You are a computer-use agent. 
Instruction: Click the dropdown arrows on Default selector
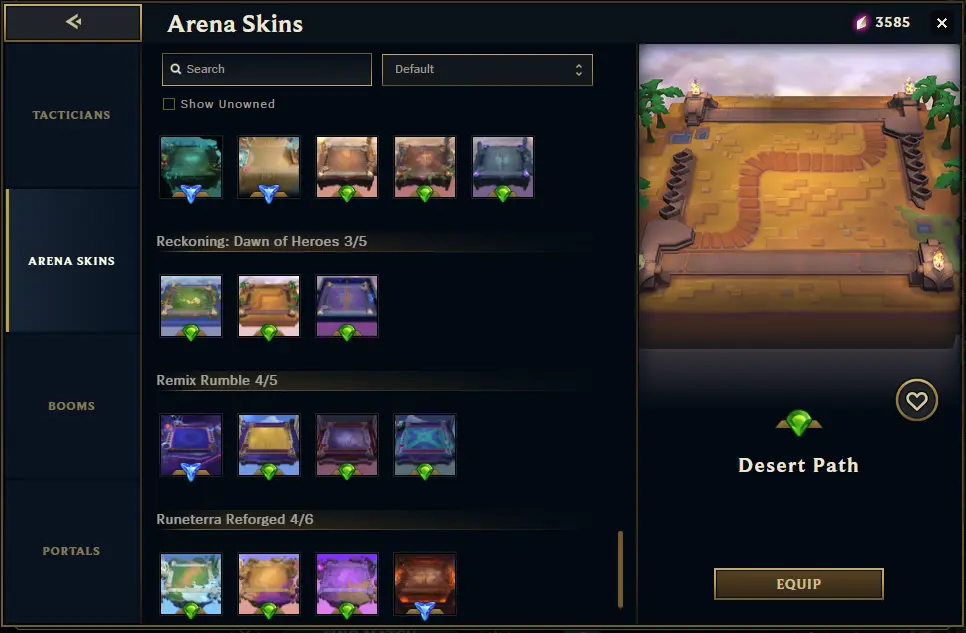pos(578,70)
